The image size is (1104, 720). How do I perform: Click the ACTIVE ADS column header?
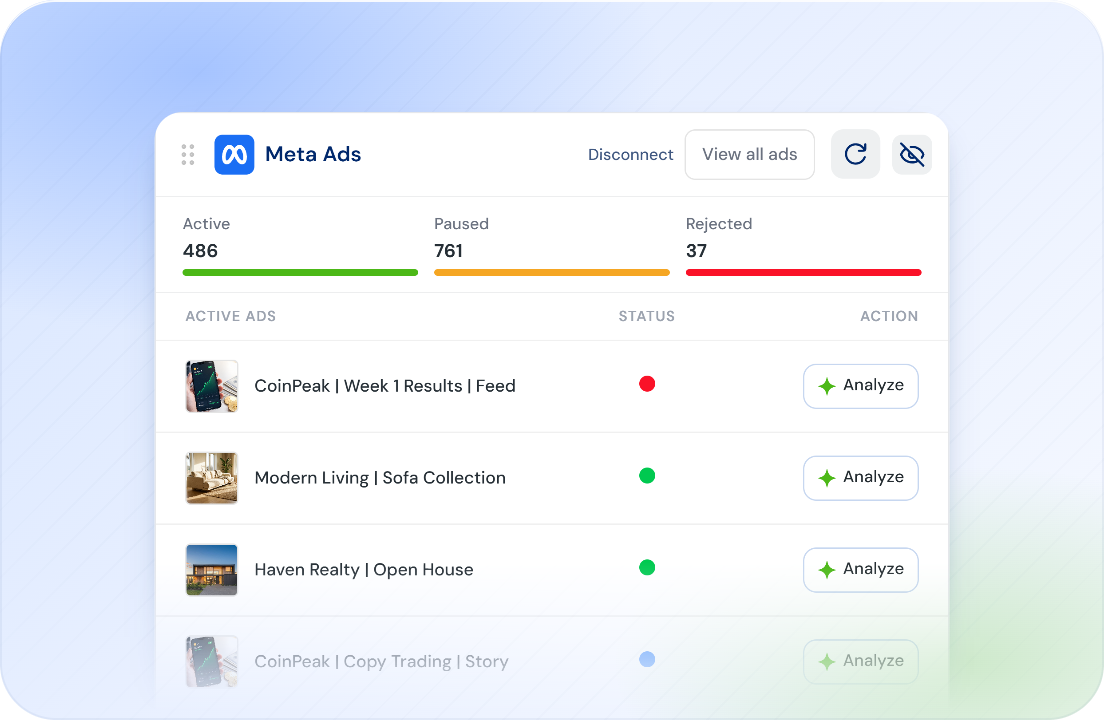point(231,317)
